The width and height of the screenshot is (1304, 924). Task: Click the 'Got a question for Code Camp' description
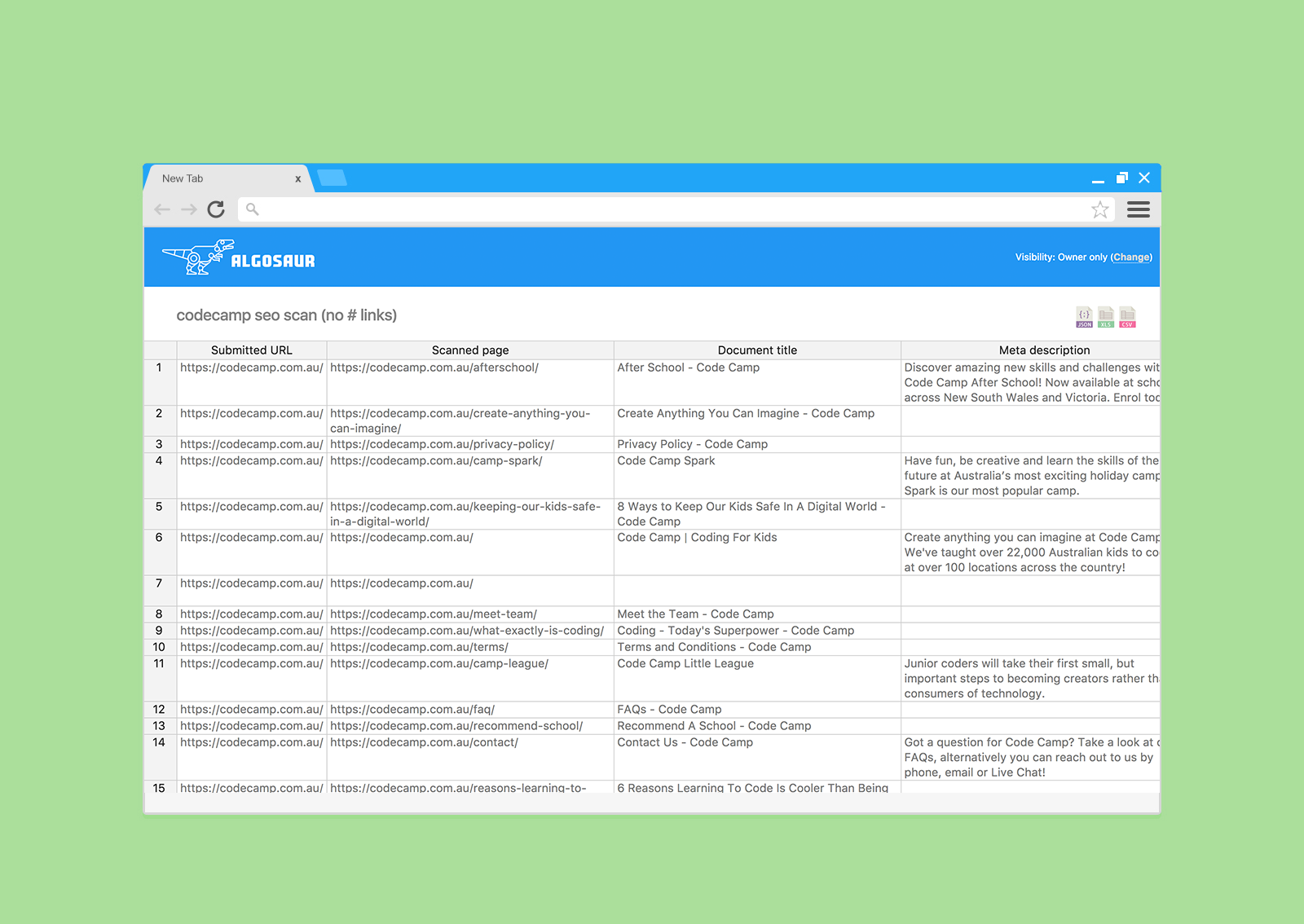(x=1032, y=757)
